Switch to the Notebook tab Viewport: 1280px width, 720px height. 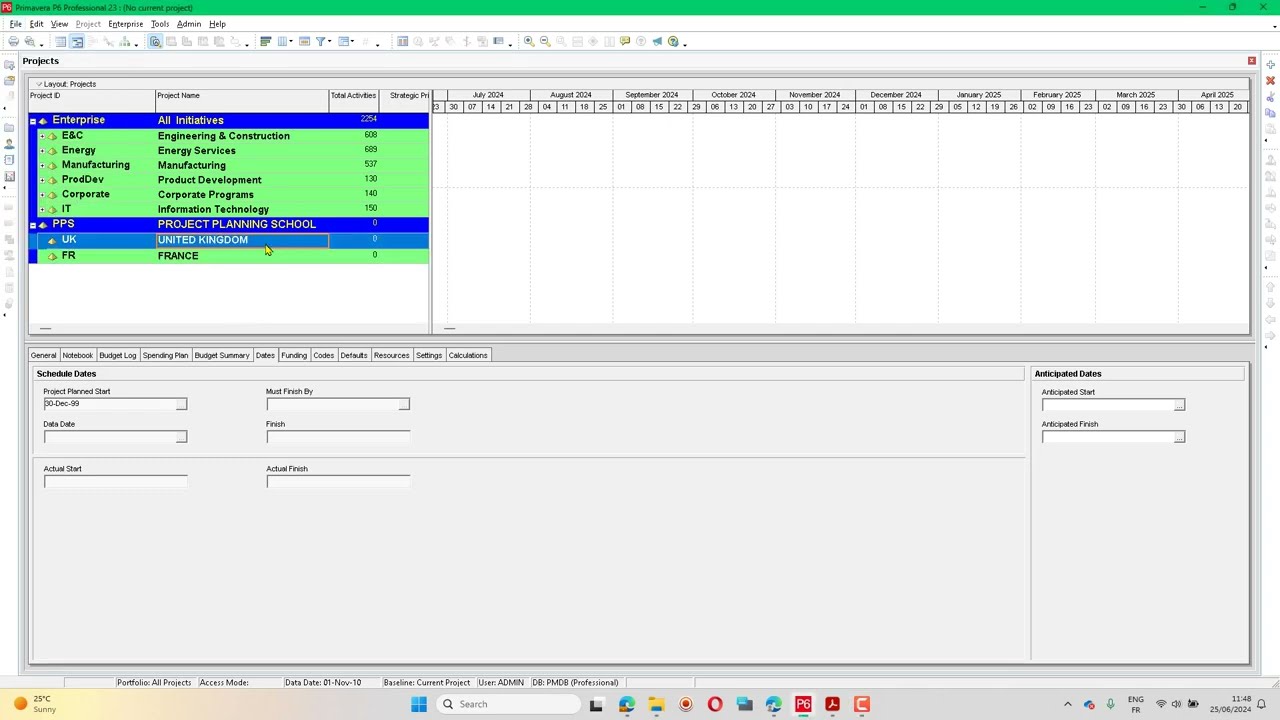click(x=77, y=355)
